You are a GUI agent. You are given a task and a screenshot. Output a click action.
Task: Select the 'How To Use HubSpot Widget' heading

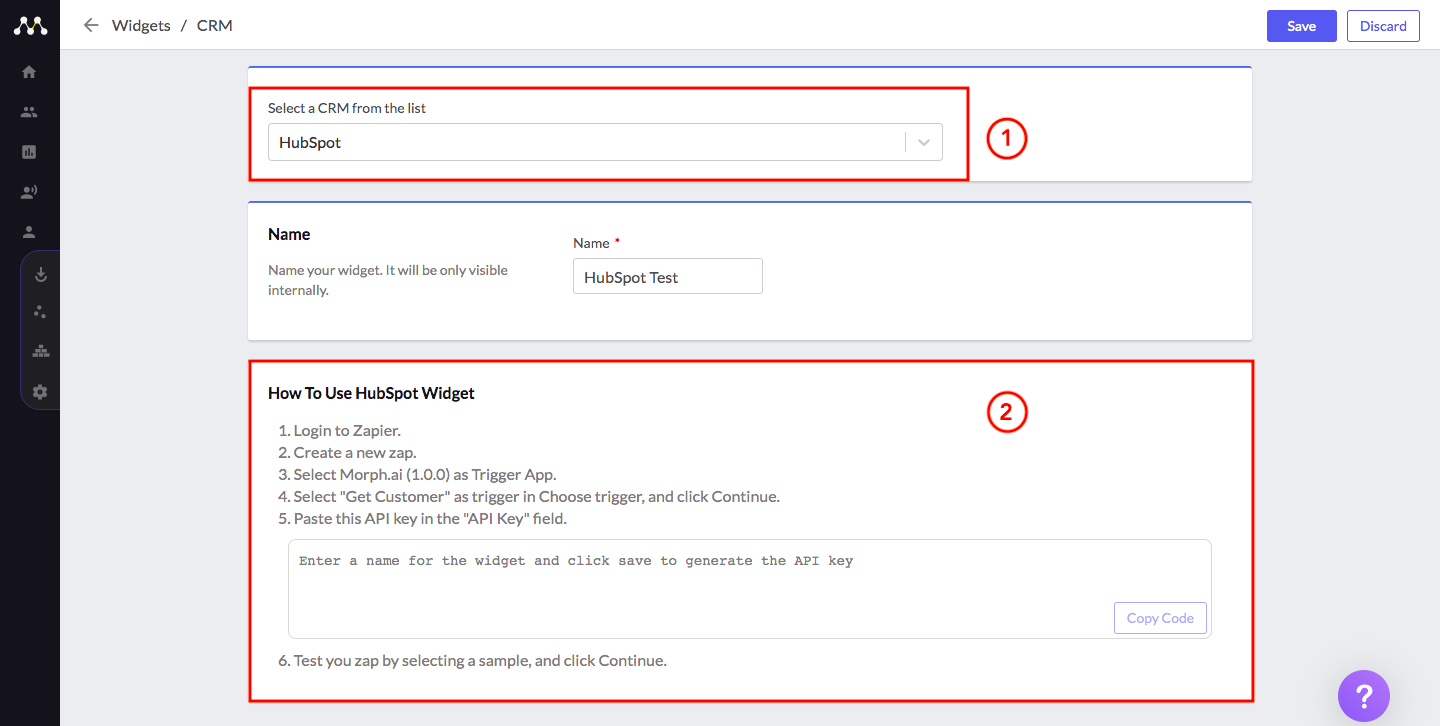click(371, 393)
